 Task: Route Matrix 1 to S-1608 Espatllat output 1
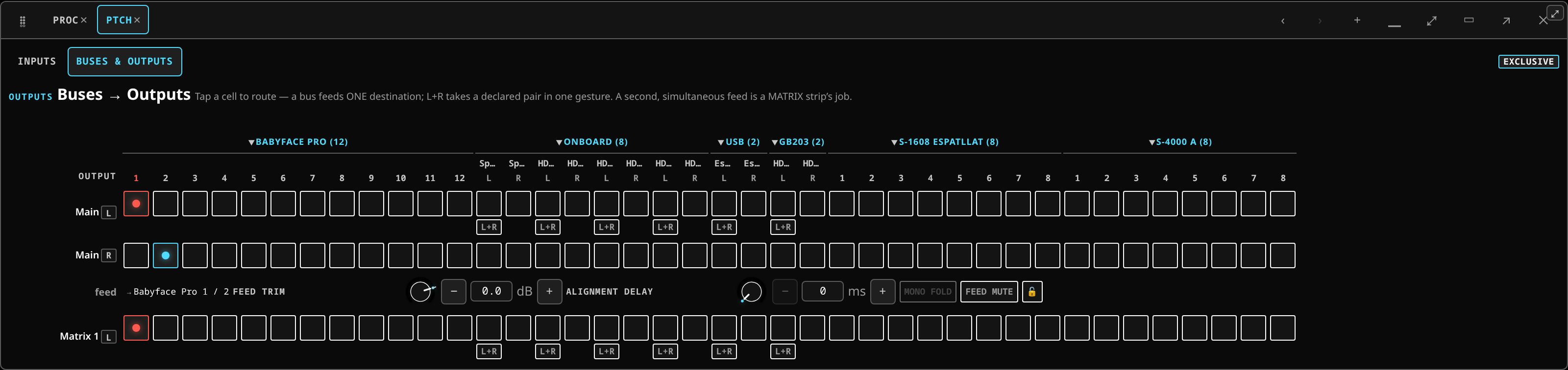pos(842,328)
